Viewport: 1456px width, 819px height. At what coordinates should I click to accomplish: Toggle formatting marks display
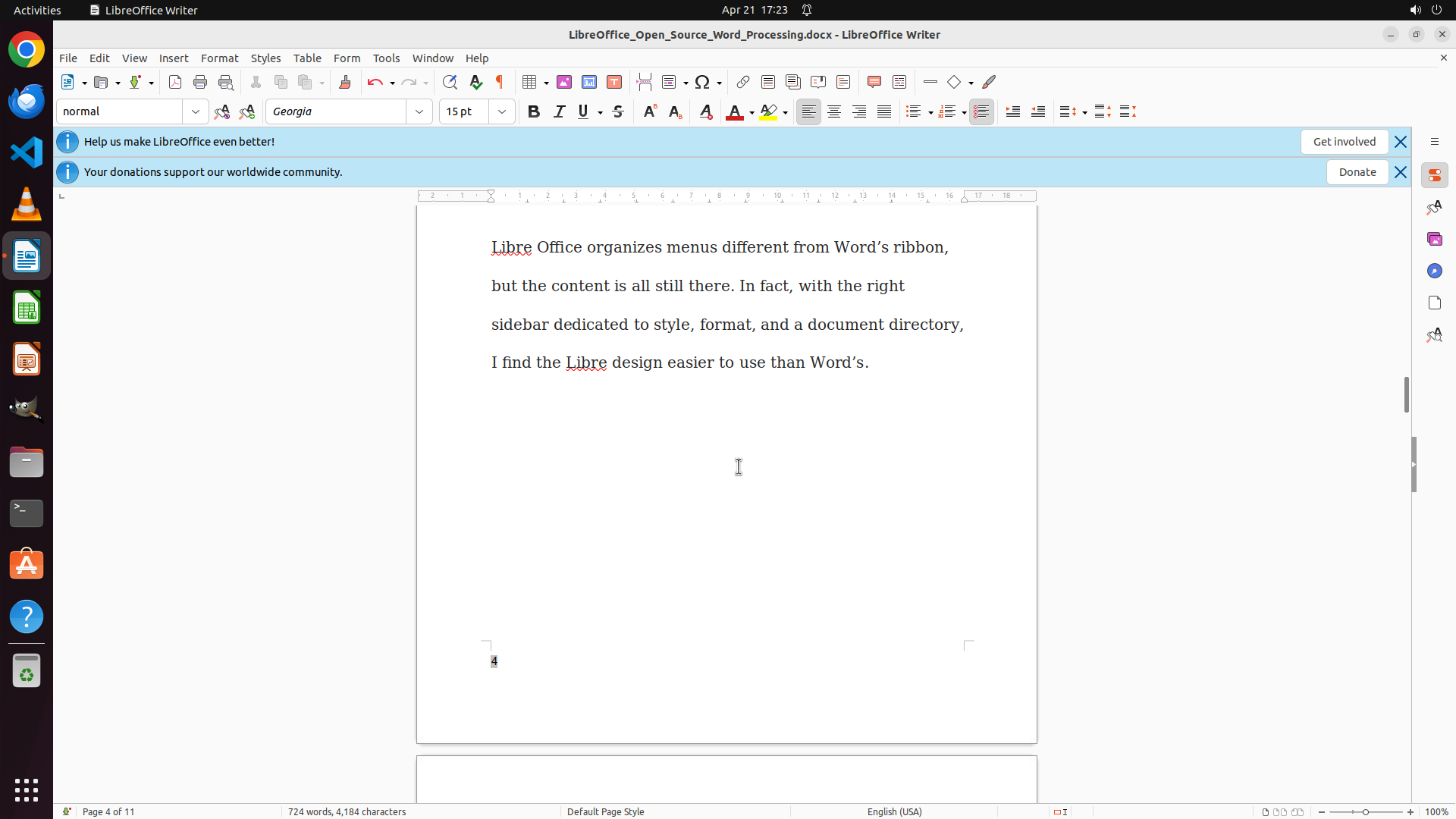click(500, 82)
